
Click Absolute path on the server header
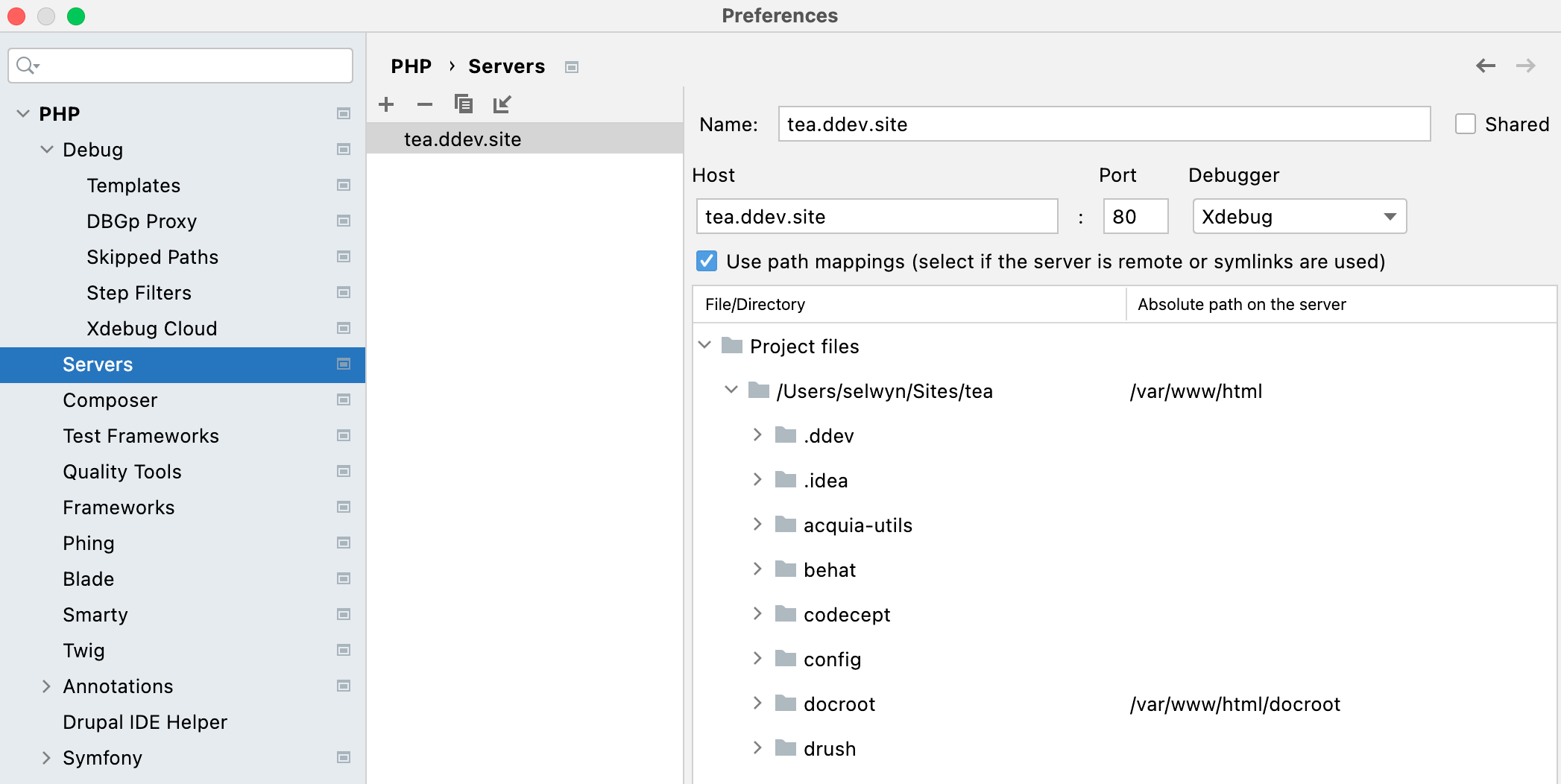(x=1340, y=304)
